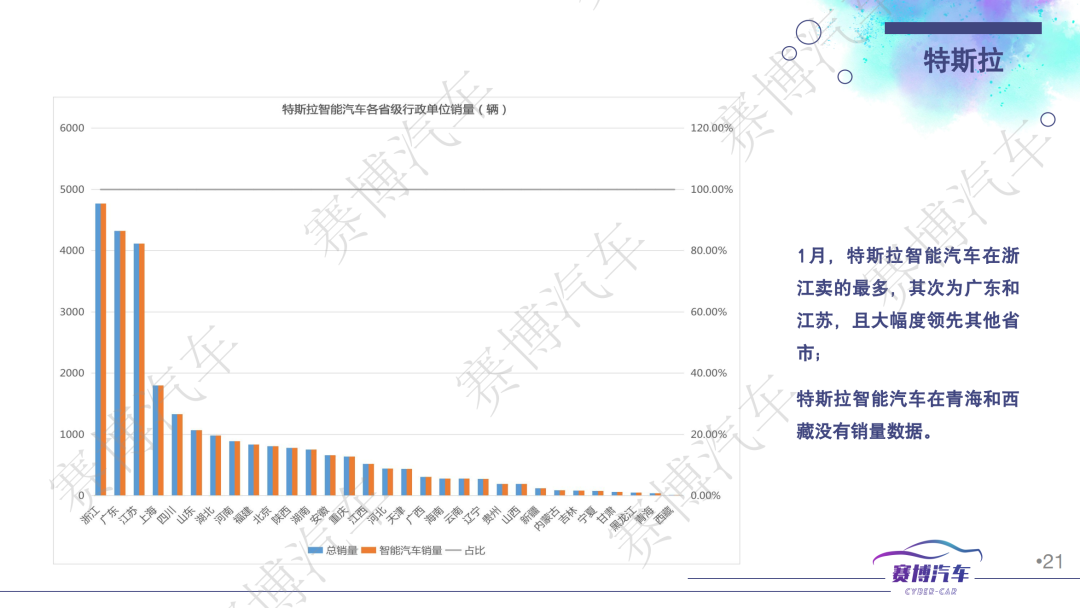
Task: Click the 20.00% right axis value
Action: tap(709, 434)
